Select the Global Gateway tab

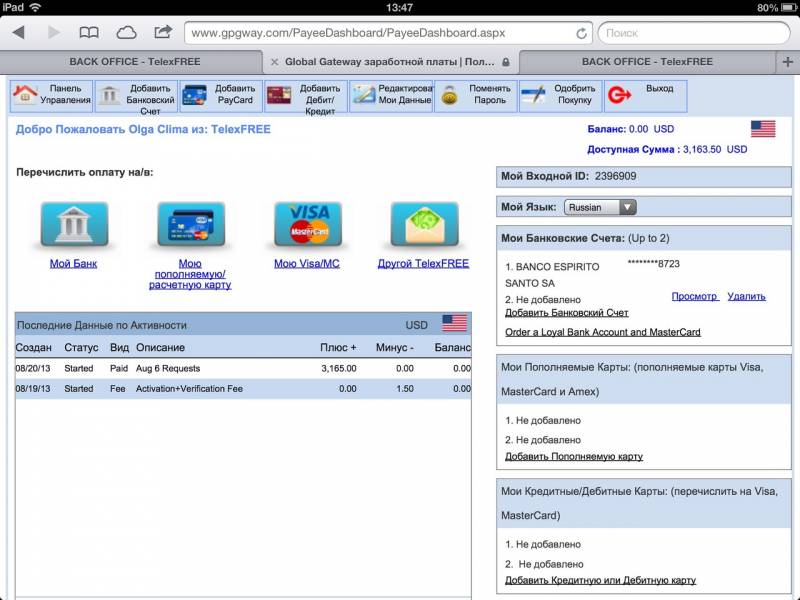pos(391,62)
